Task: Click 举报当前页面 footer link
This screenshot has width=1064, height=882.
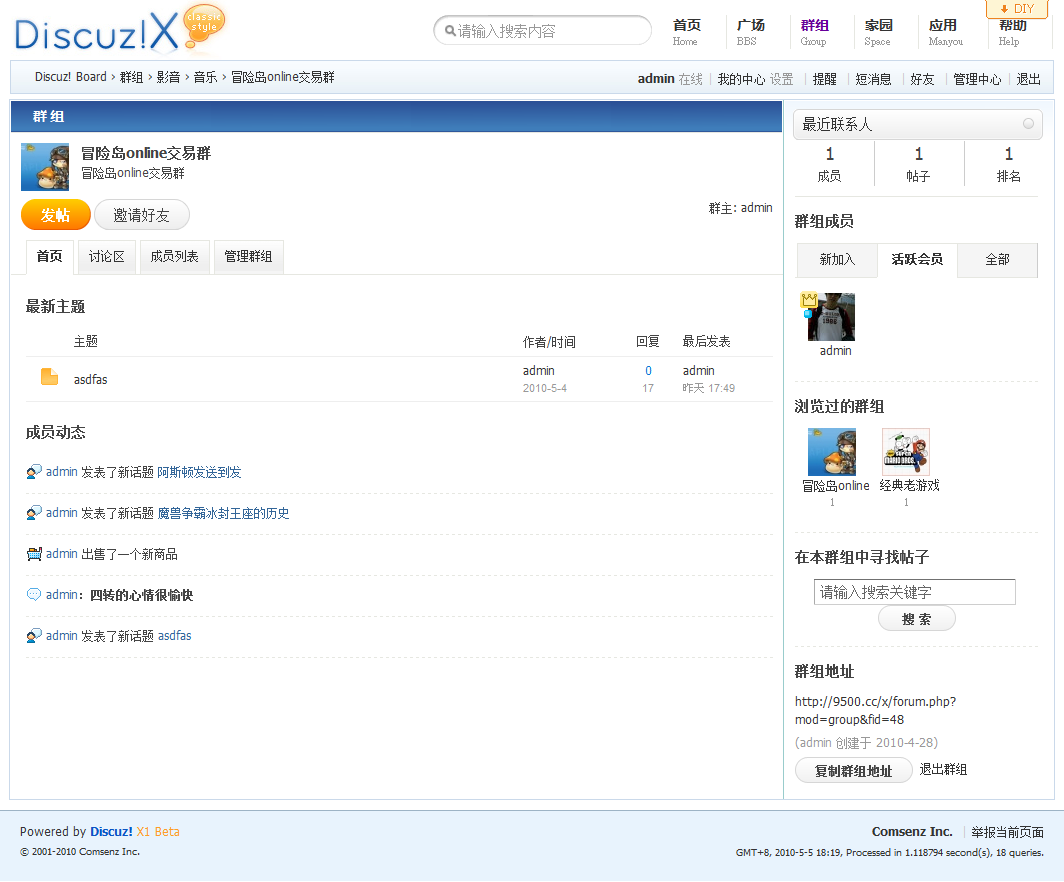Action: (x=1007, y=832)
